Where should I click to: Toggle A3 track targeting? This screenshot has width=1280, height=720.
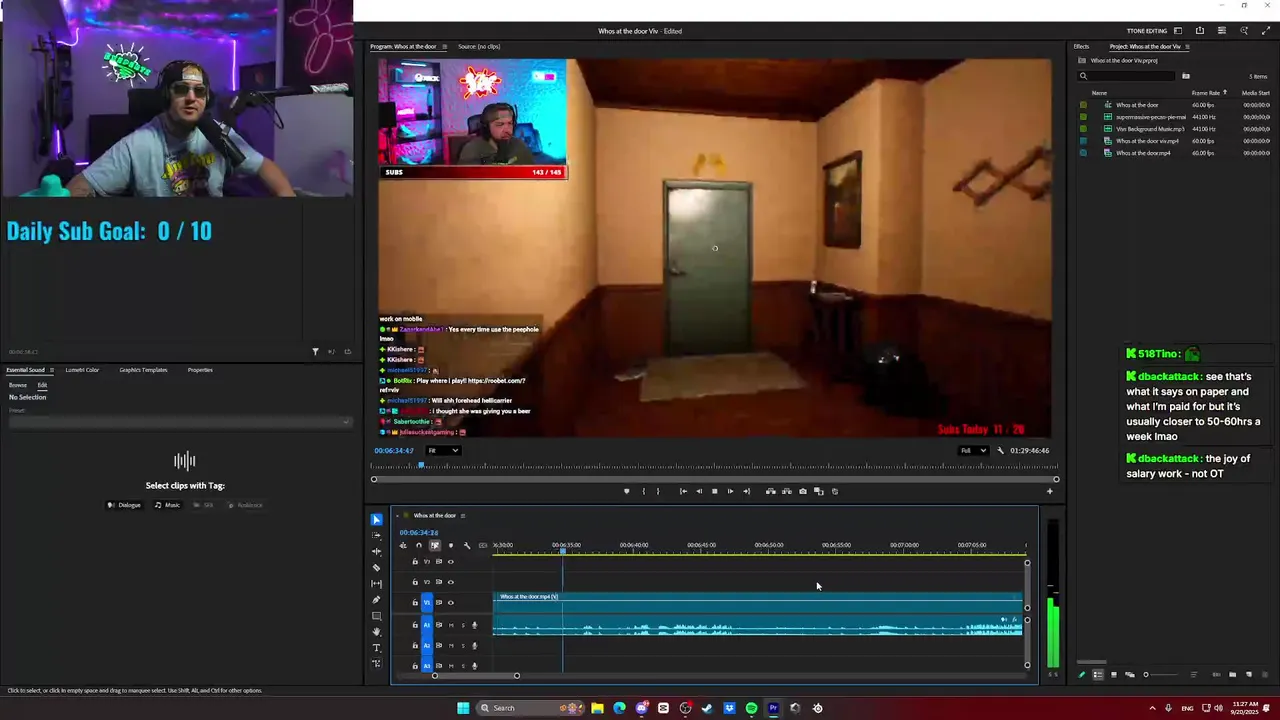[427, 665]
